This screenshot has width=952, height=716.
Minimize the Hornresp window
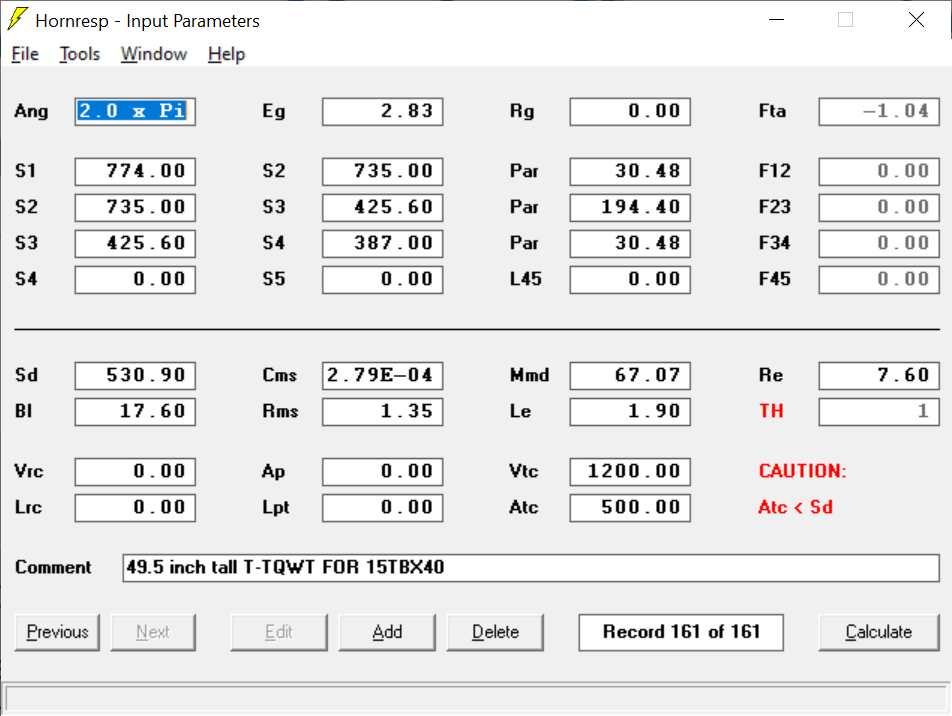click(776, 19)
